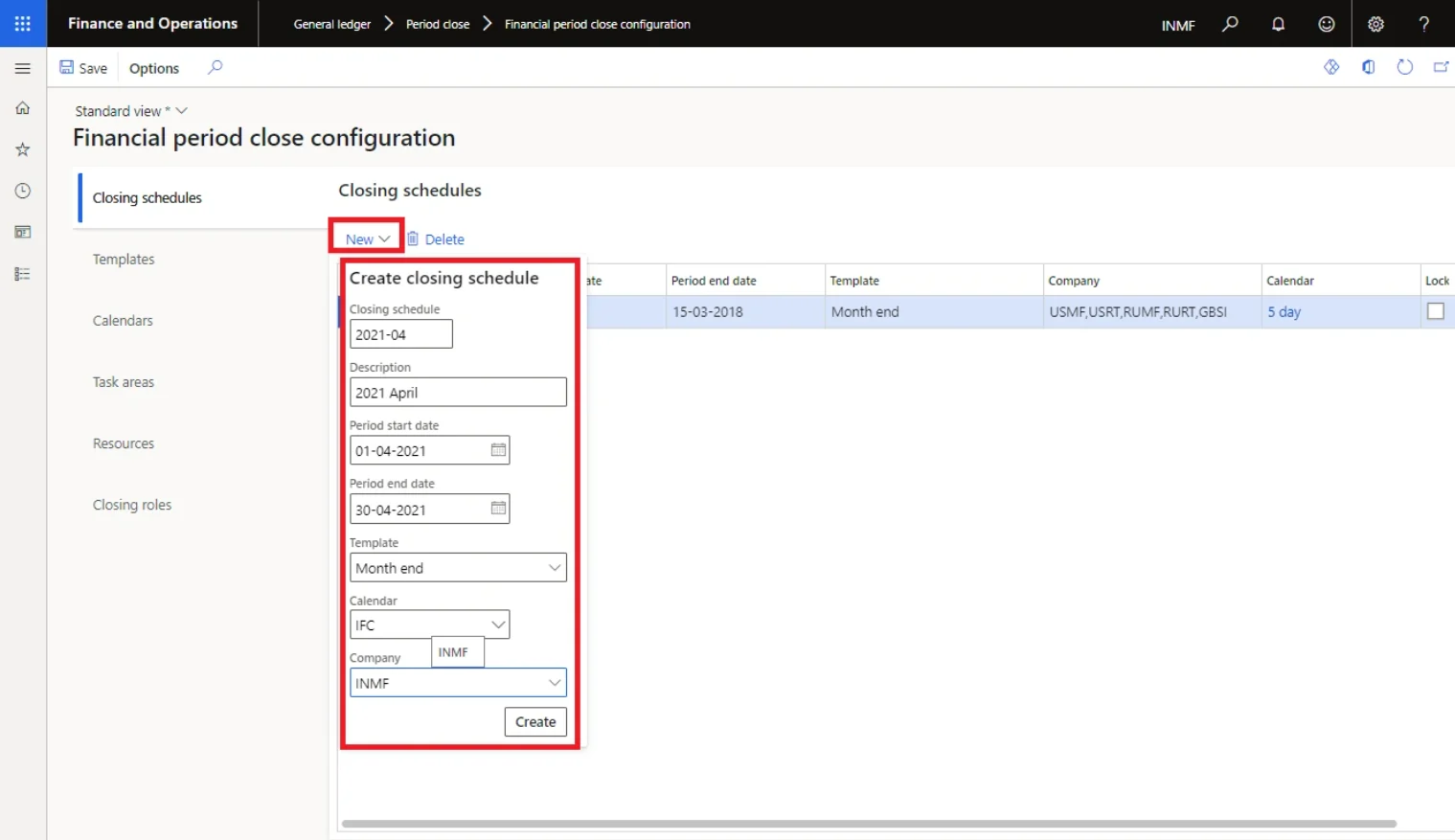Refresh the page with circular arrow icon

[x=1404, y=67]
